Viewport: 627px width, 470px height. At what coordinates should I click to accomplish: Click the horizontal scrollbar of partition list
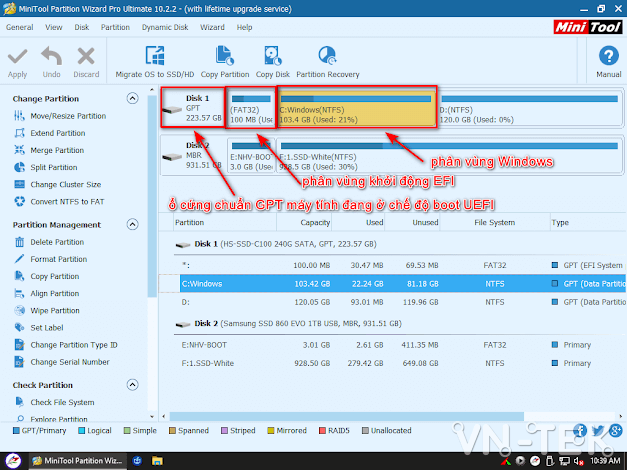pos(346,416)
